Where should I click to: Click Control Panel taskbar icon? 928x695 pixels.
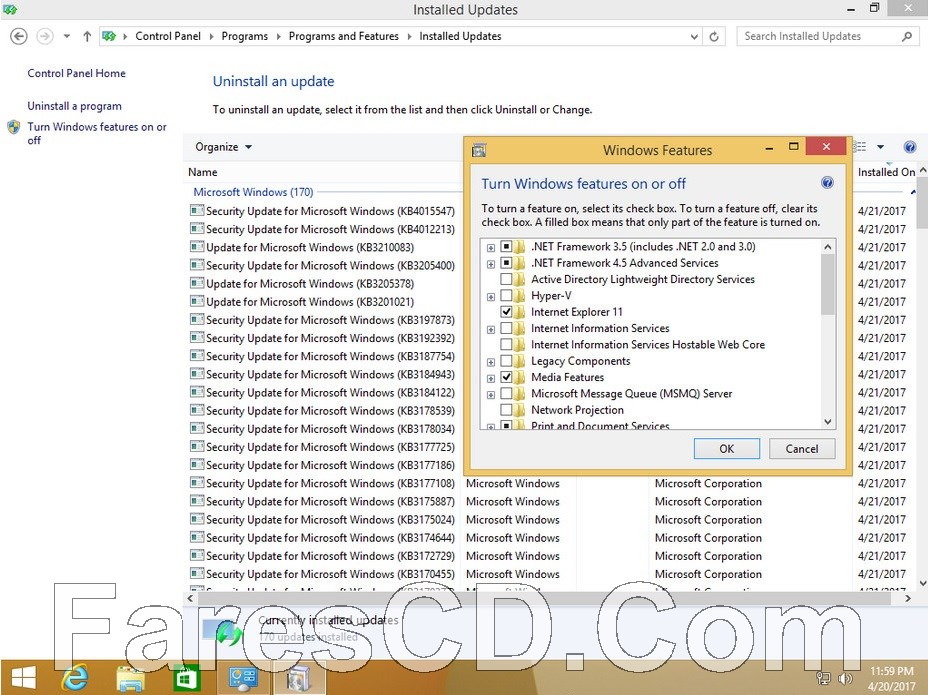[242, 678]
